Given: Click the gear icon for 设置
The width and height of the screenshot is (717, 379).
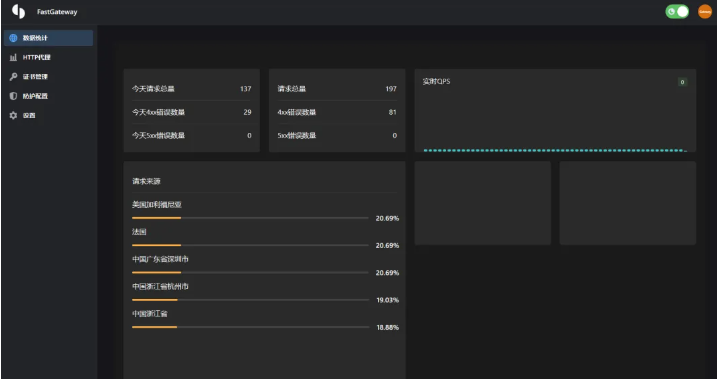Looking at the screenshot, I should click(x=13, y=116).
